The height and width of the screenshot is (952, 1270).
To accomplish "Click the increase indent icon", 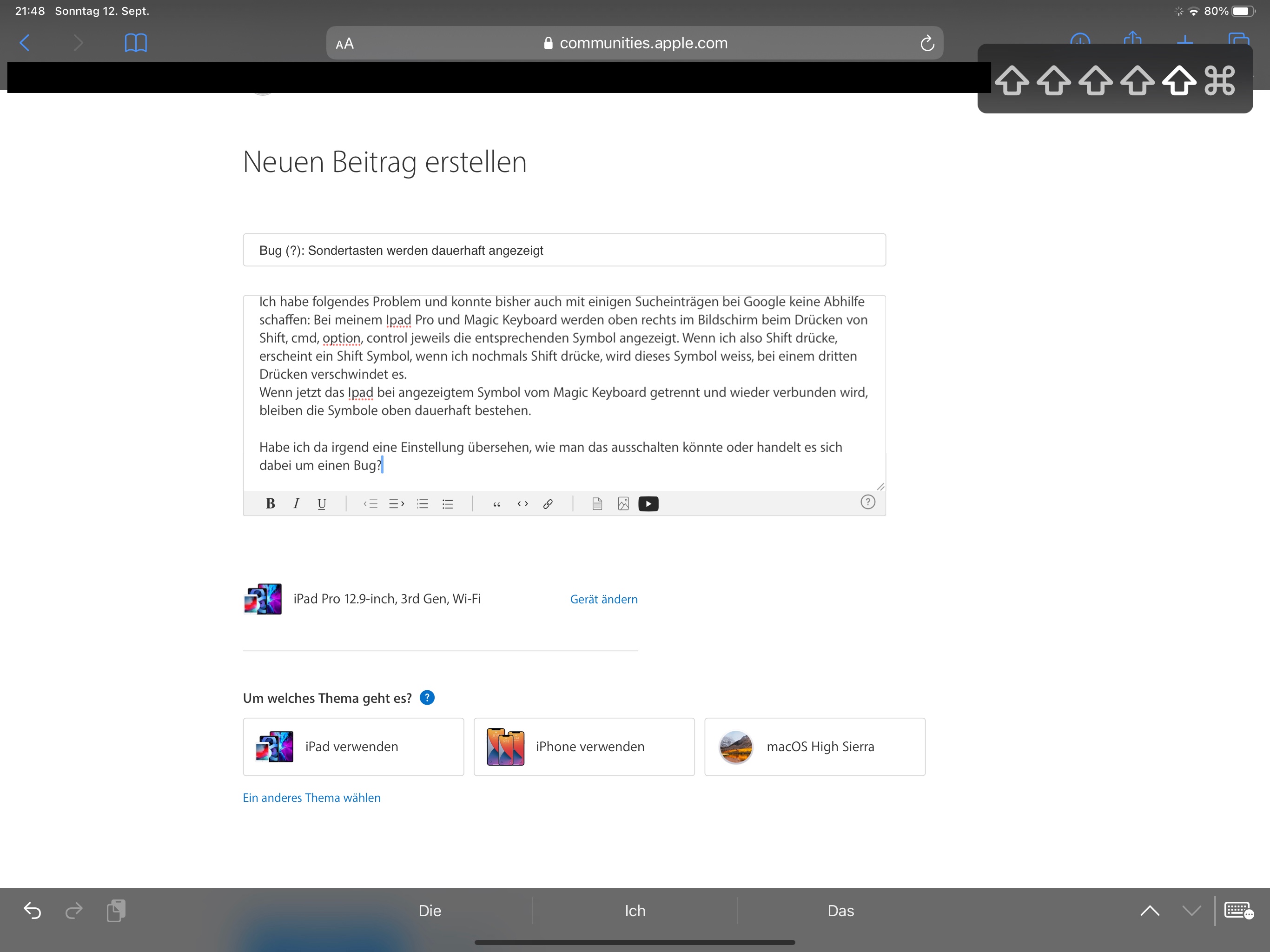I will [x=396, y=503].
